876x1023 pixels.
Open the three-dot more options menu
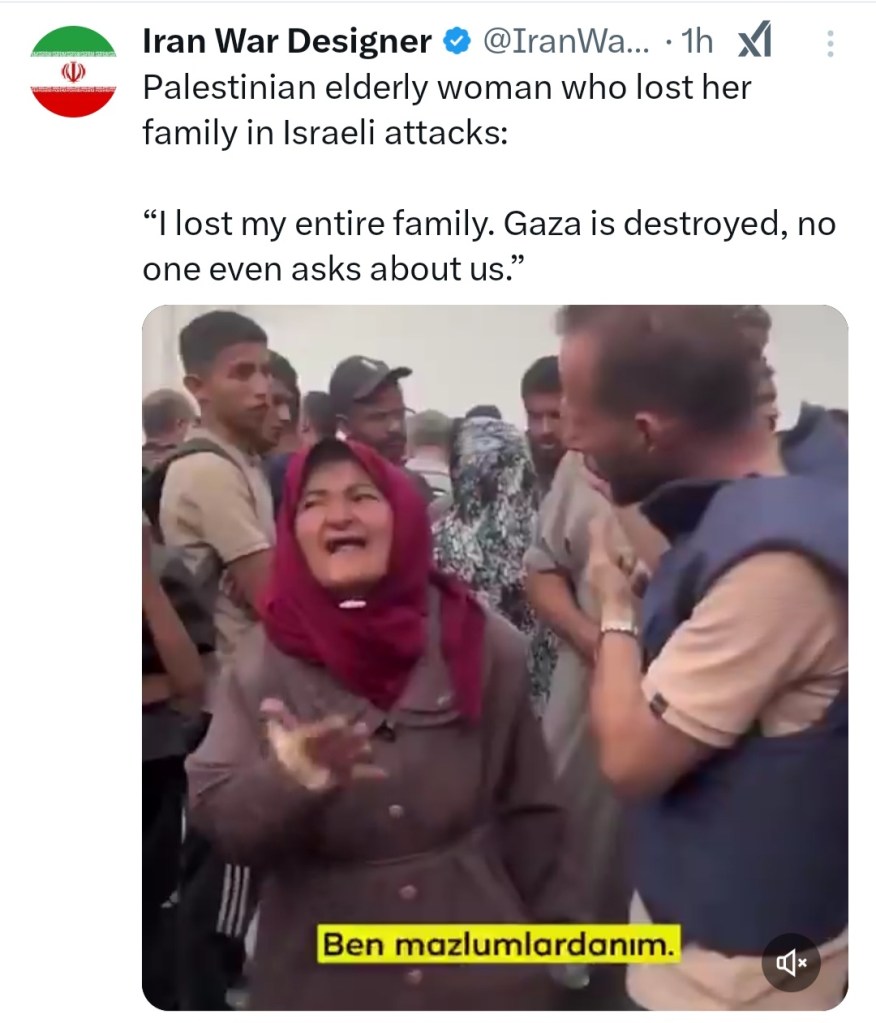(830, 43)
